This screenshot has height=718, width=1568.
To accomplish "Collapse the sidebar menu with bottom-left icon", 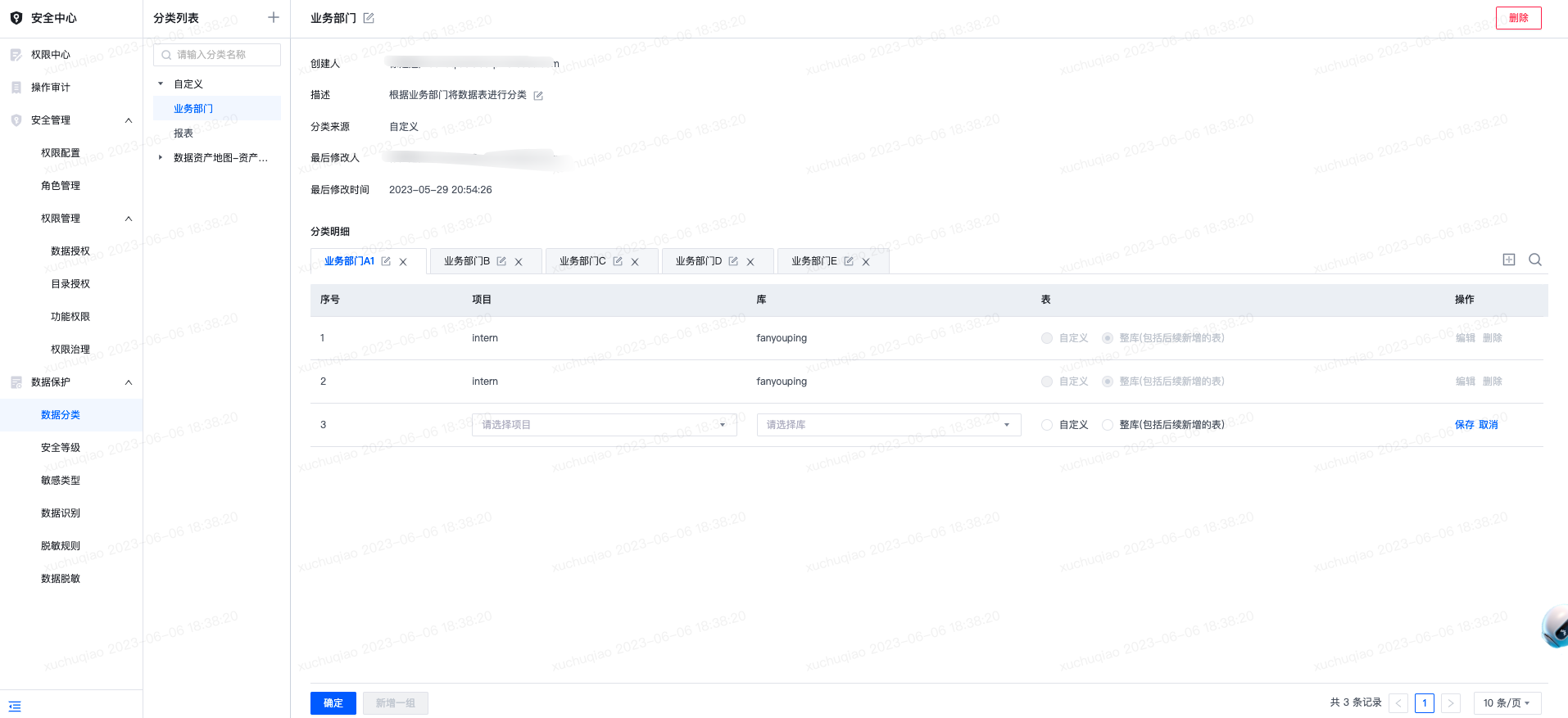I will [x=15, y=707].
